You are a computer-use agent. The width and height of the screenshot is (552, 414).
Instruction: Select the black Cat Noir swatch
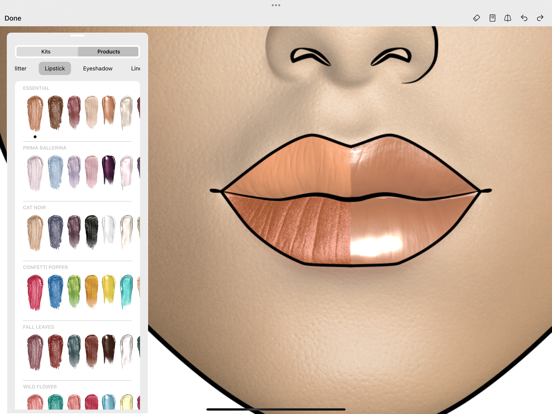point(92,231)
